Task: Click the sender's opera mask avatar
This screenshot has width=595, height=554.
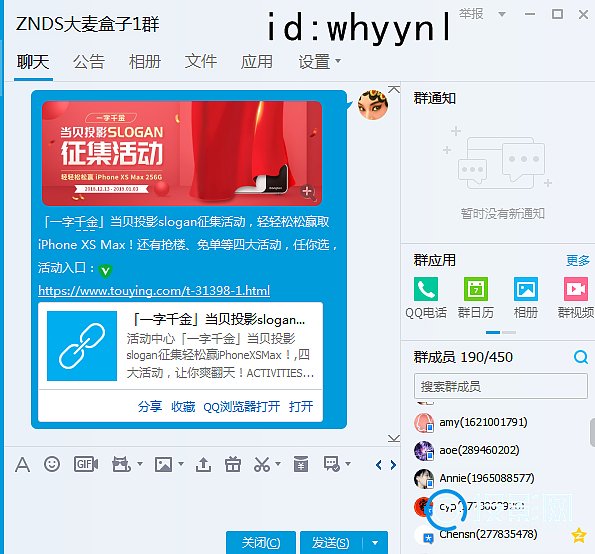Action: point(373,105)
